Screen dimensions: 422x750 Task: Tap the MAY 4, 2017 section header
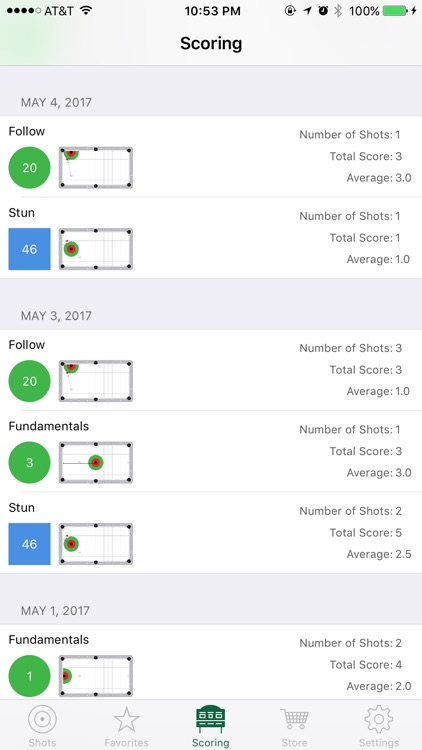[56, 102]
